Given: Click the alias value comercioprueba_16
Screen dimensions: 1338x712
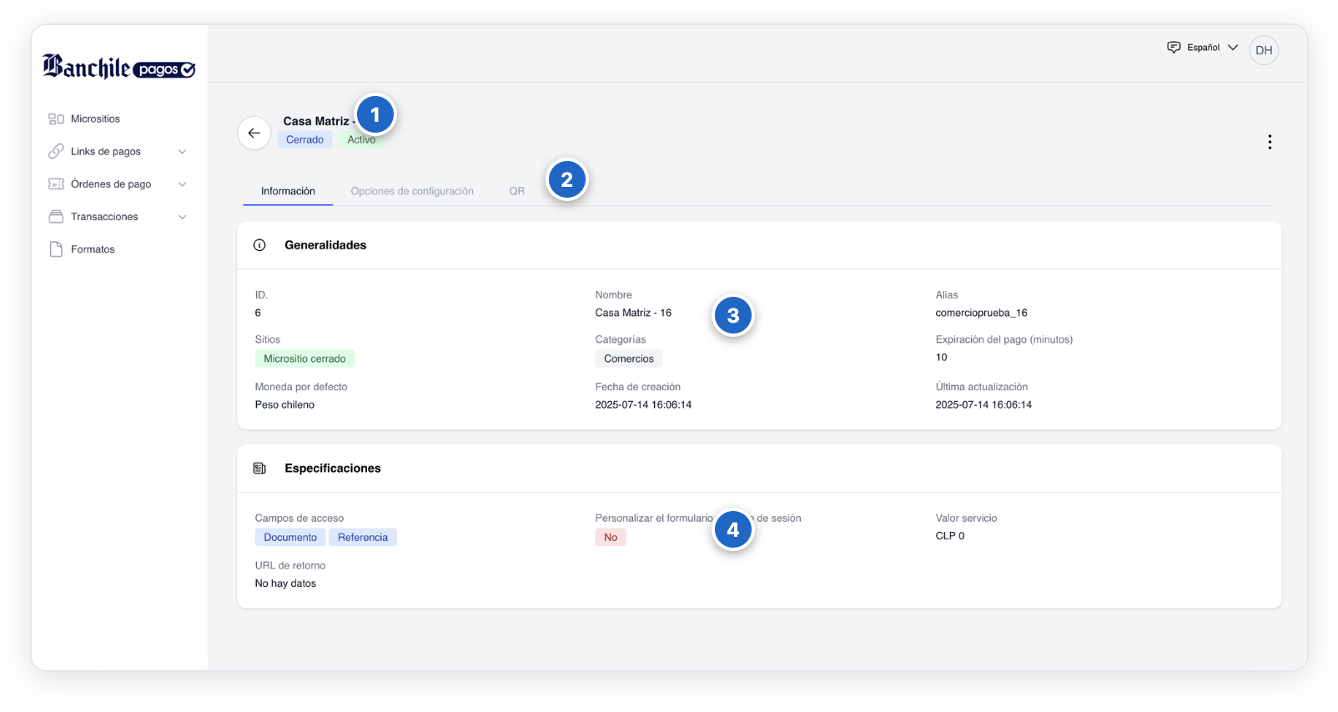Looking at the screenshot, I should pyautogui.click(x=982, y=313).
